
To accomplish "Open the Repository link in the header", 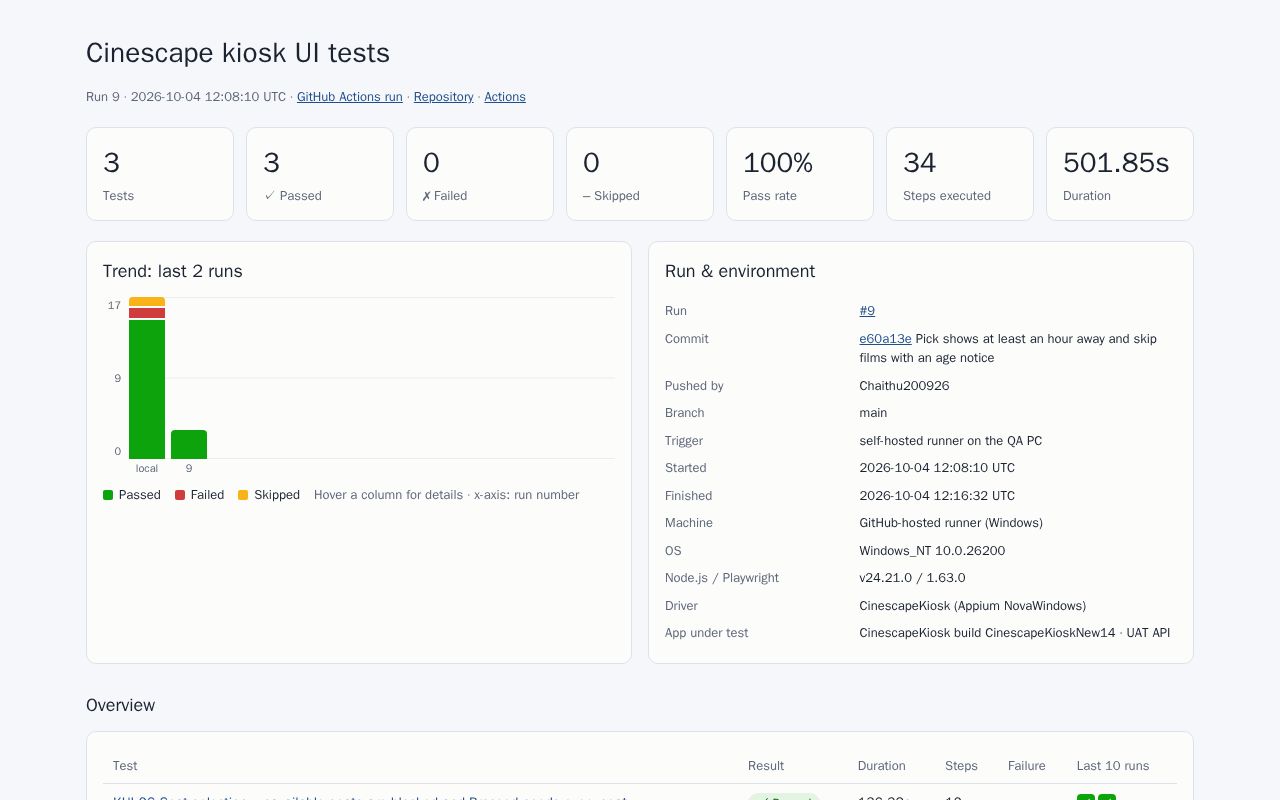I will [x=444, y=97].
